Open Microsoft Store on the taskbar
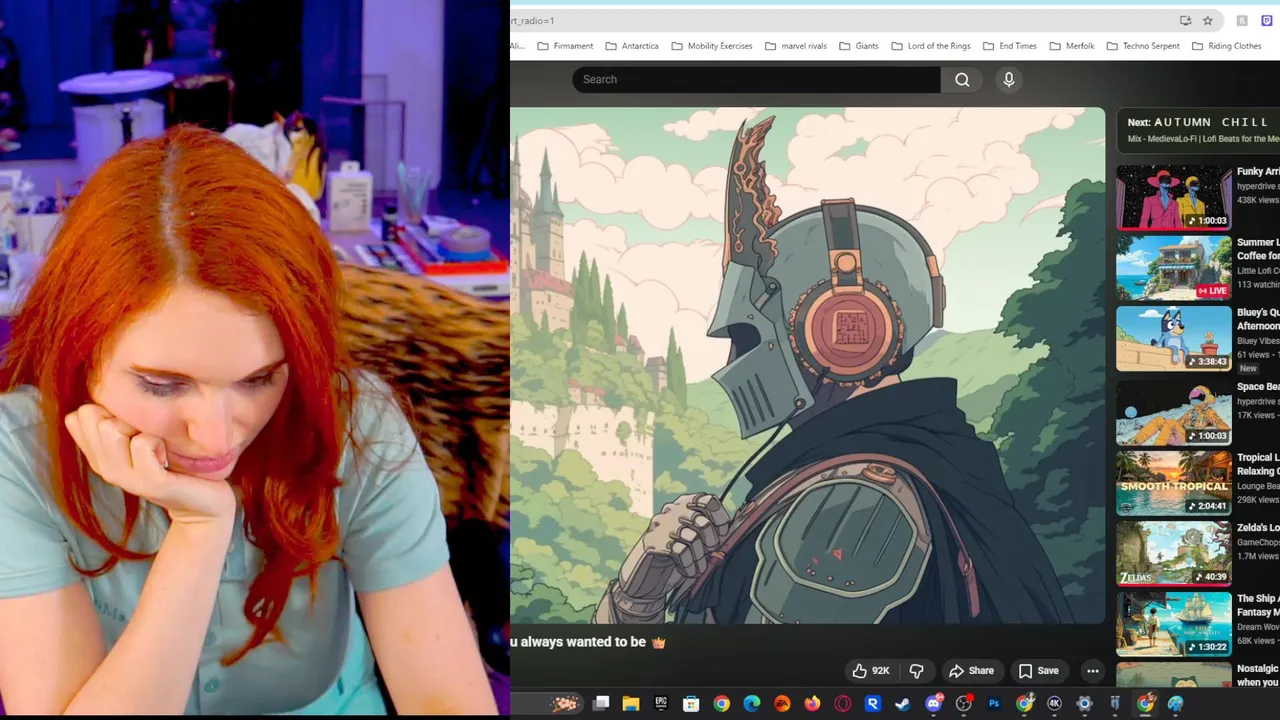 [691, 704]
